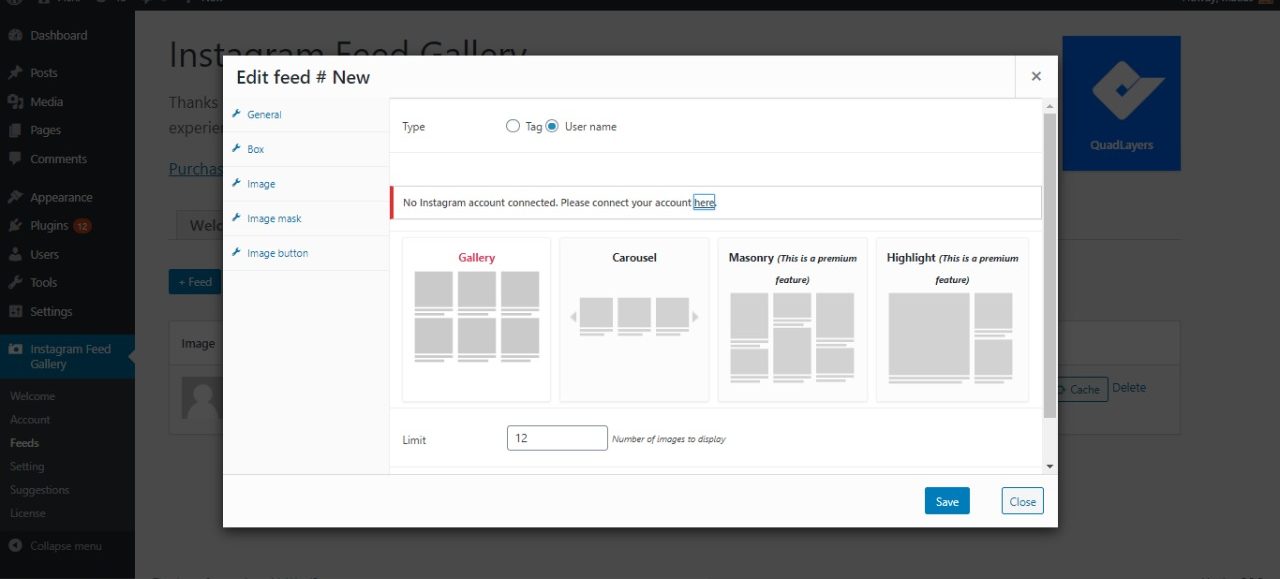Click the Collapse menu arrow icon
The image size is (1280, 579).
15,546
